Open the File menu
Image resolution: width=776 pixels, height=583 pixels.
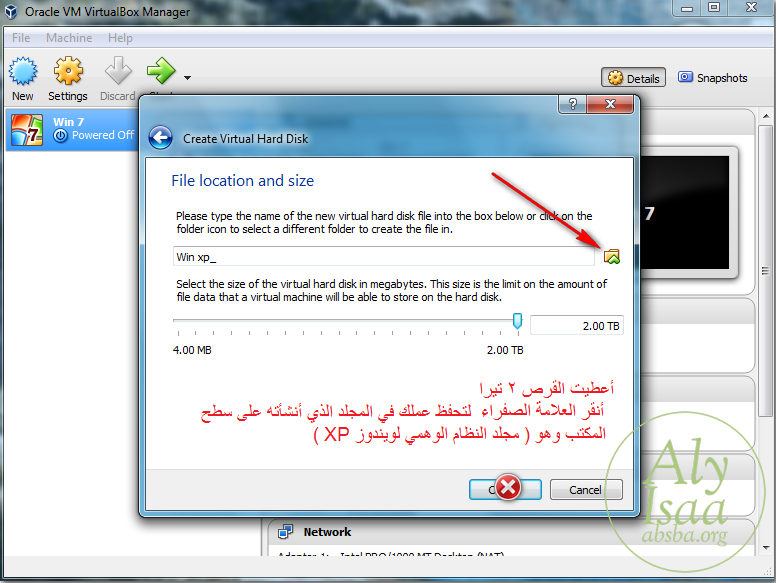tap(21, 38)
